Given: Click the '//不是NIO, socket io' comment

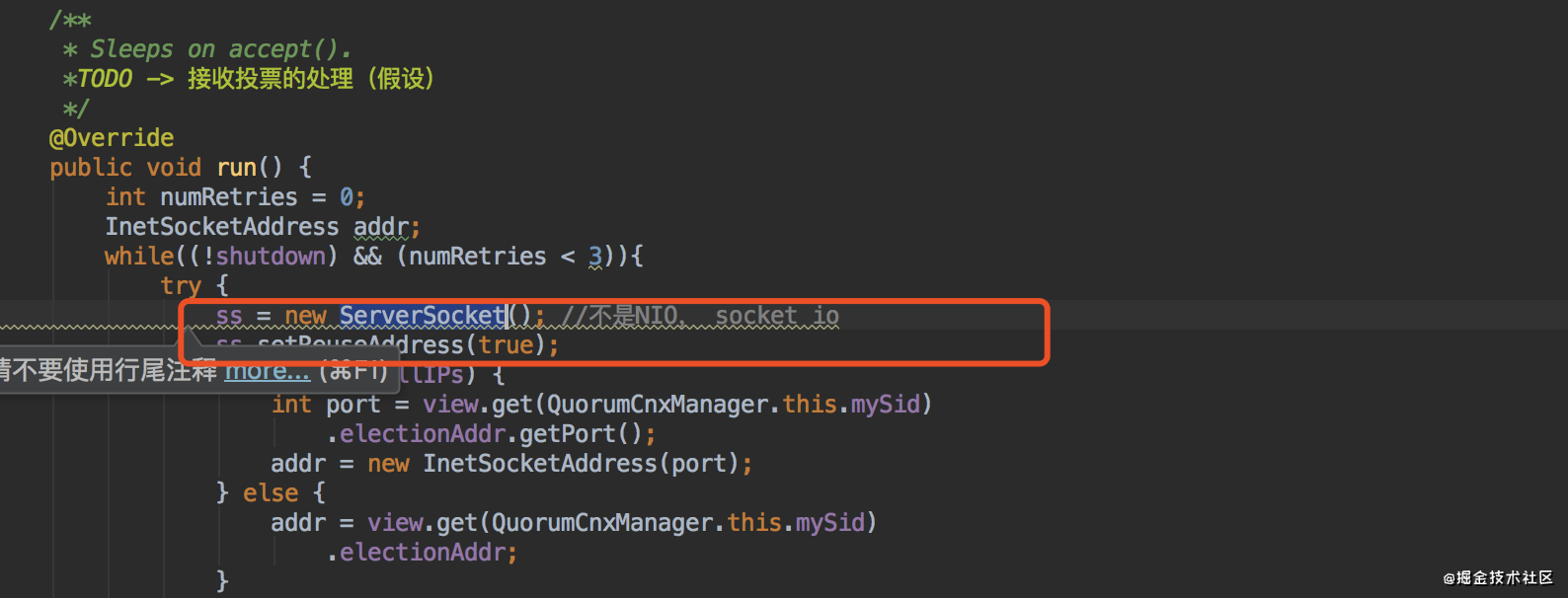Looking at the screenshot, I should tap(700, 316).
